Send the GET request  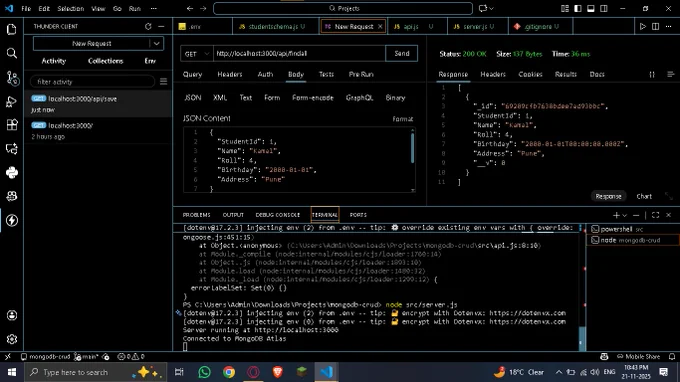click(401, 53)
